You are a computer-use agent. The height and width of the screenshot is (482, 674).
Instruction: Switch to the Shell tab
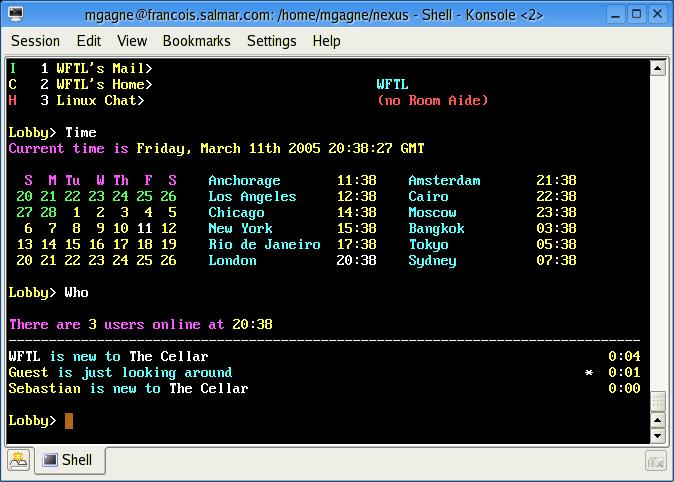click(x=70, y=460)
